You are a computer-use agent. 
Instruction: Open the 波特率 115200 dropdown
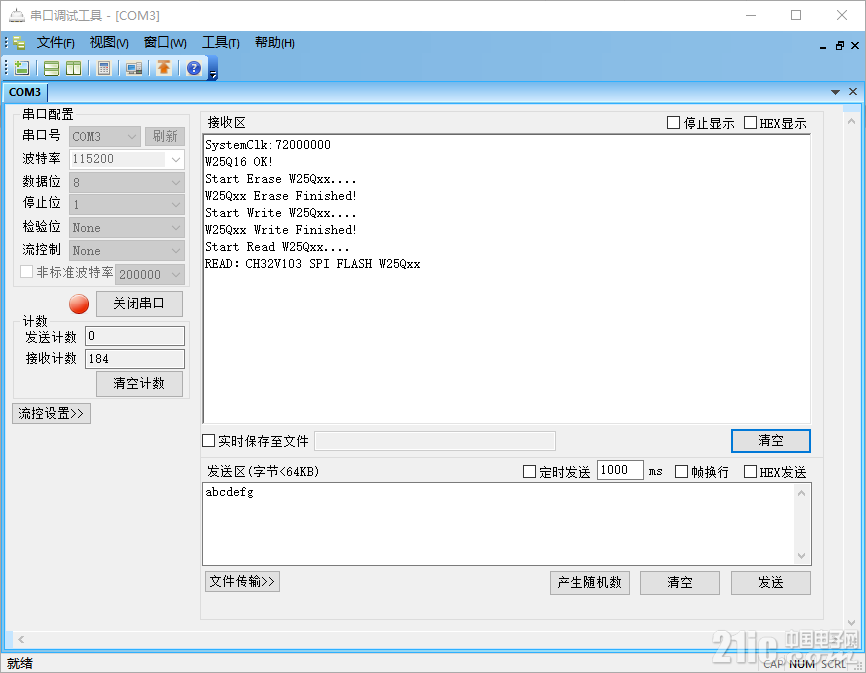tap(127, 159)
